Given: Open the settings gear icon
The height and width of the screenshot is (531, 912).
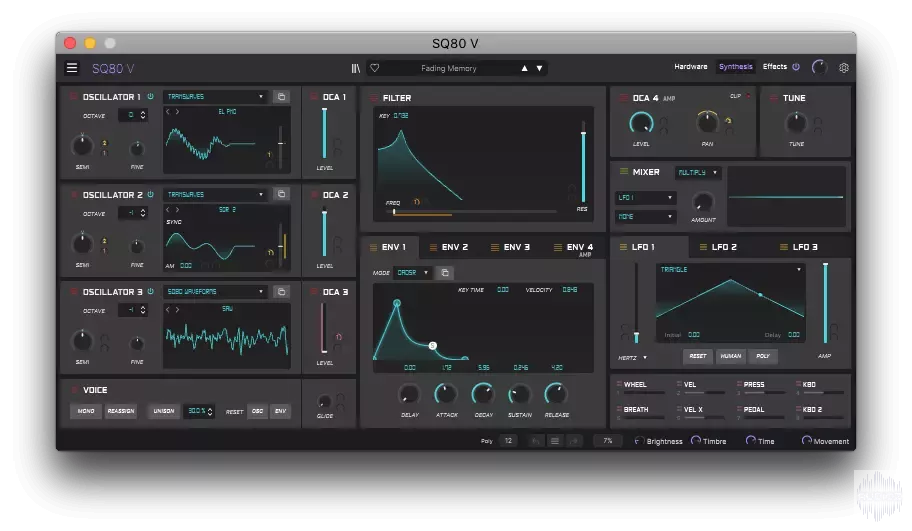Looking at the screenshot, I should click(x=843, y=67).
